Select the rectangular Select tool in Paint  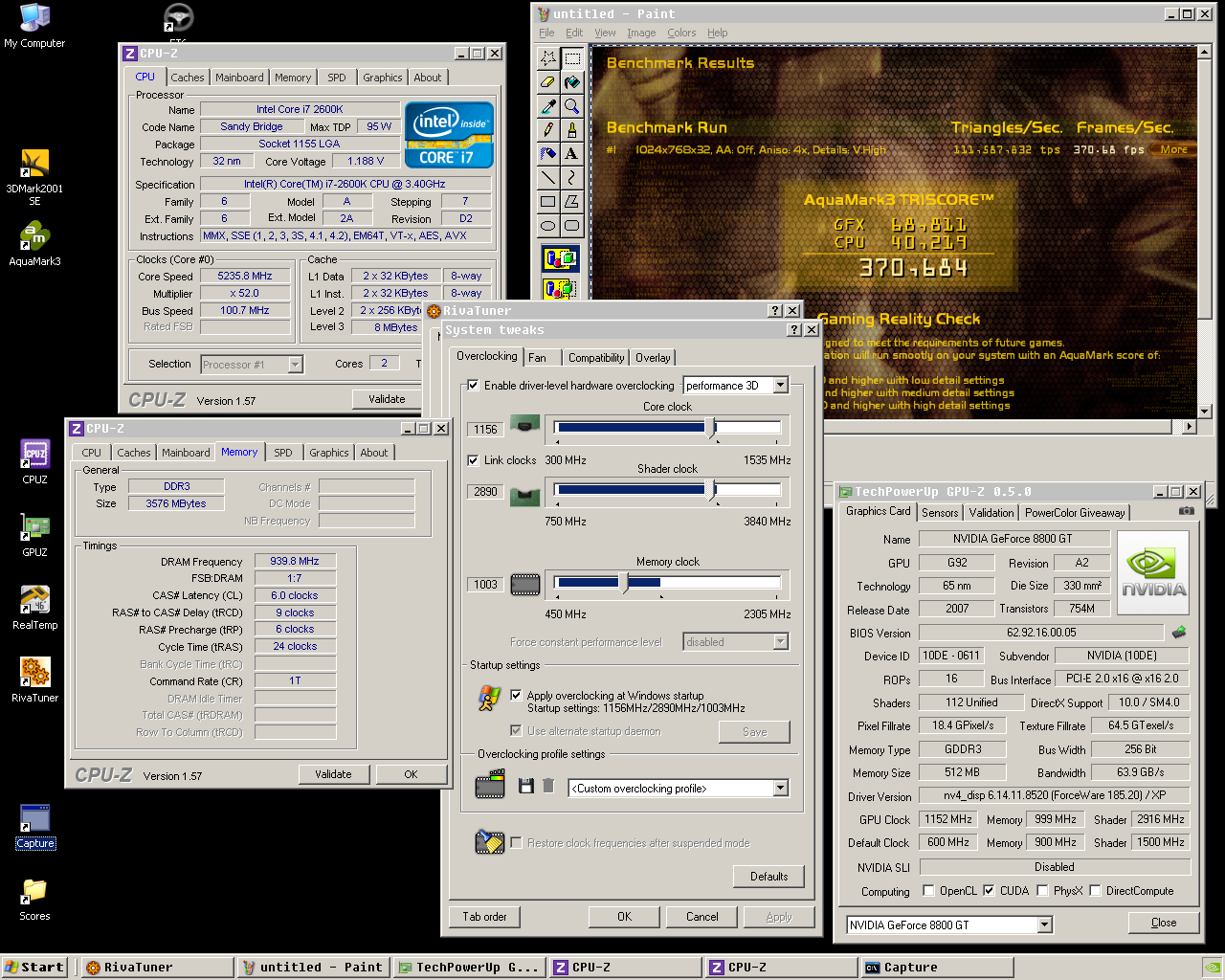[572, 58]
